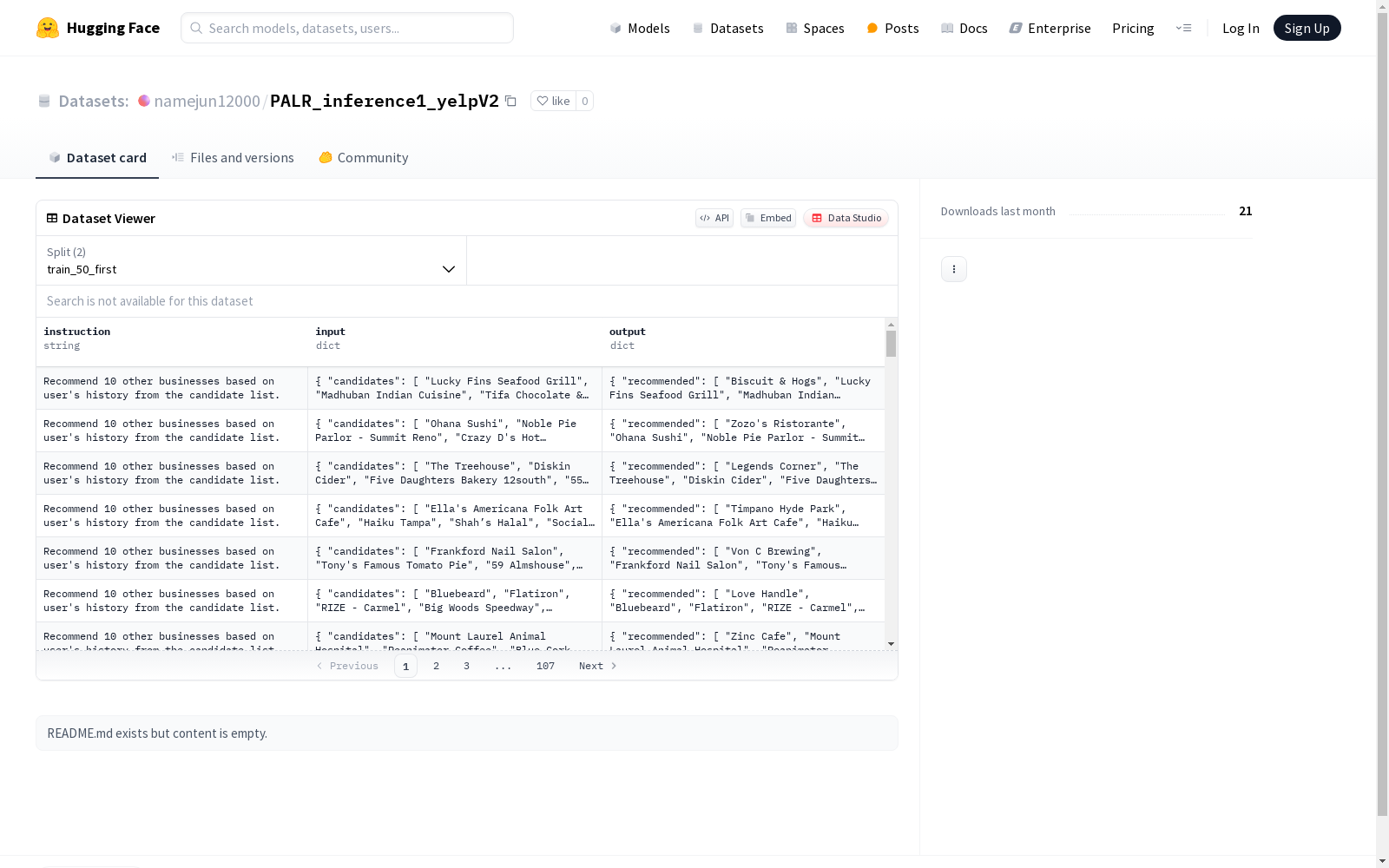
Task: Click the Hugging Face logo icon
Action: [48, 28]
